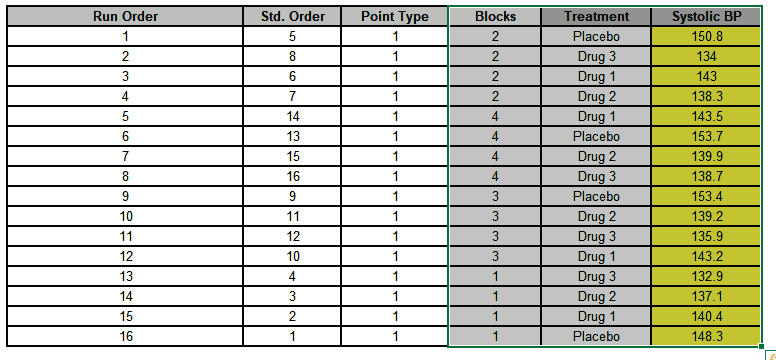Viewport: 776px width, 360px height.
Task: Click the Point Type column header
Action: [394, 16]
